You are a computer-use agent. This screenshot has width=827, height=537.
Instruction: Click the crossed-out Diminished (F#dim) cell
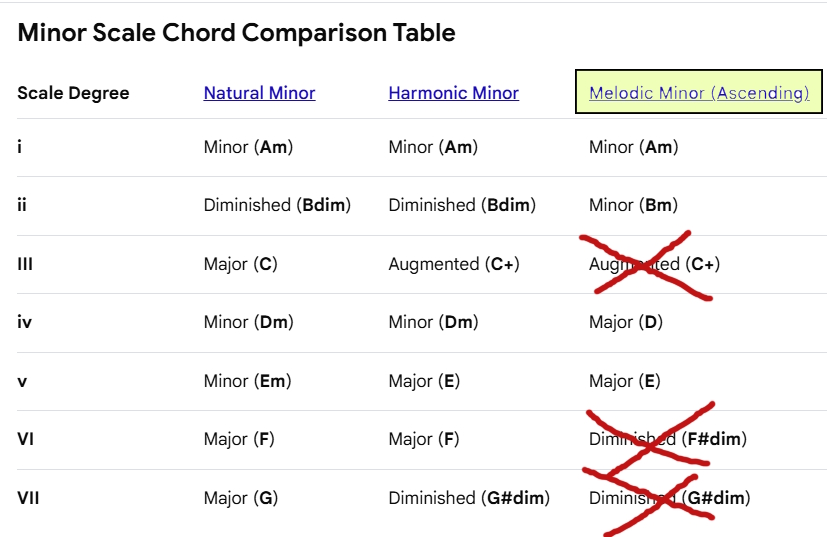(x=667, y=439)
